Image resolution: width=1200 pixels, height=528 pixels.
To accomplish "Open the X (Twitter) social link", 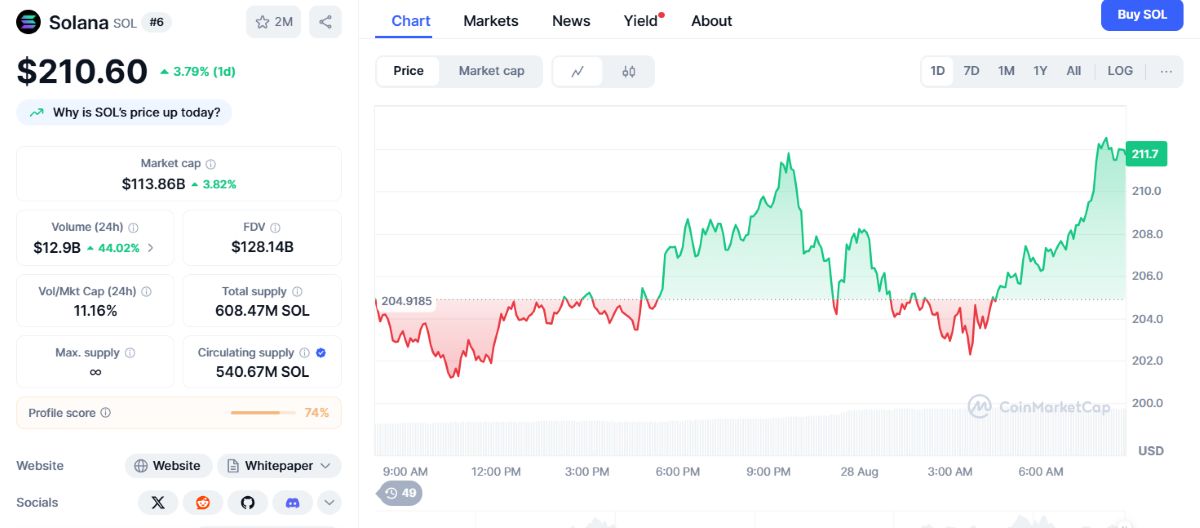I will point(158,502).
